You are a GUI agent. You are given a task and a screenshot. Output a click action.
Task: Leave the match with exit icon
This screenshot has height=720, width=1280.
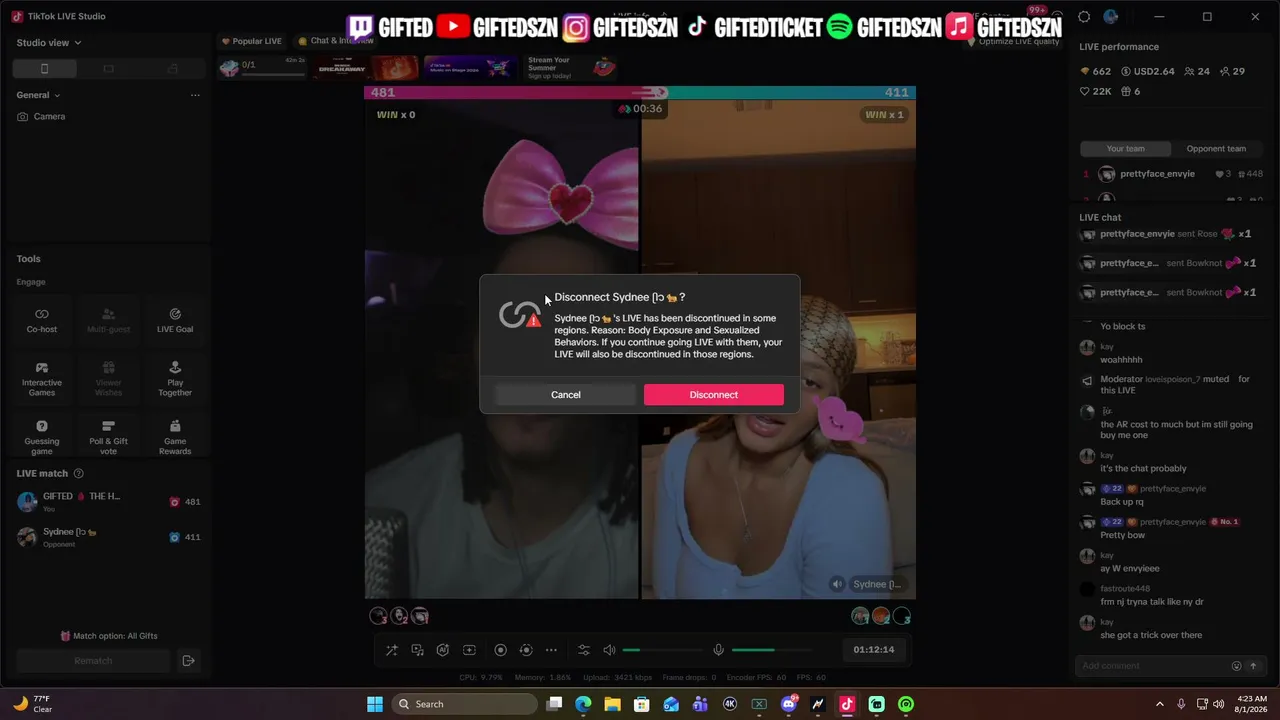[188, 661]
